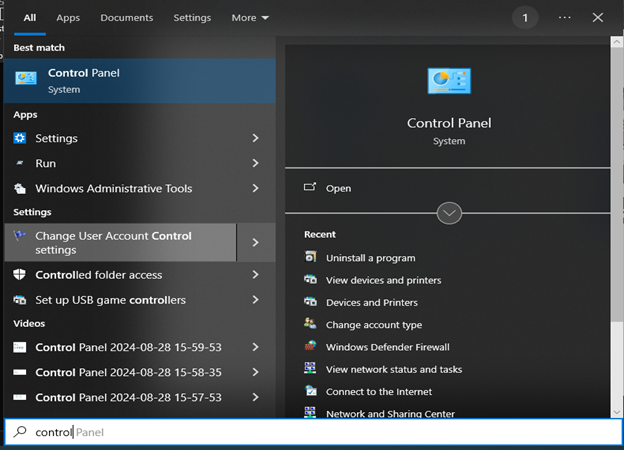Open the More filter dropdown
624x450 pixels.
250,18
